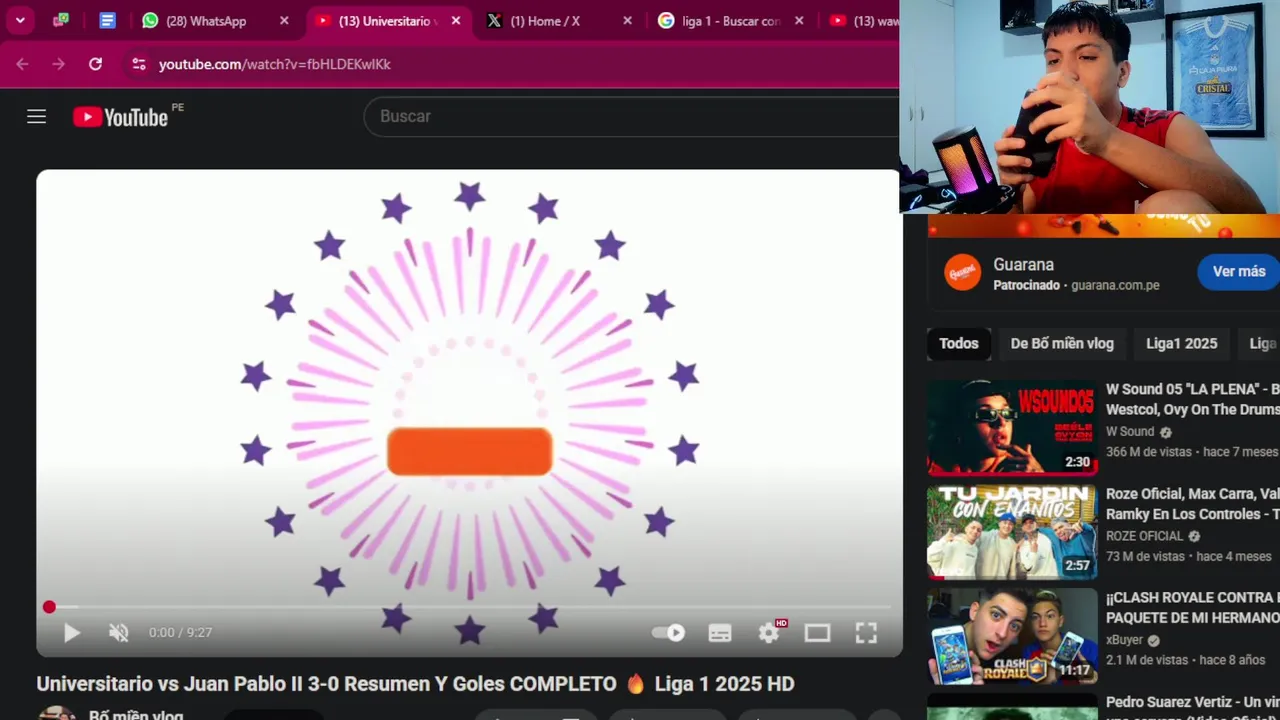Open the pinned Google Docs tab
1280x720 pixels.
tap(108, 20)
